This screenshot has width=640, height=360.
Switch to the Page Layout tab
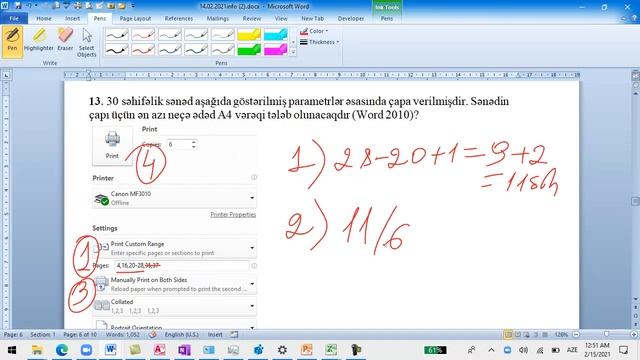coord(135,18)
